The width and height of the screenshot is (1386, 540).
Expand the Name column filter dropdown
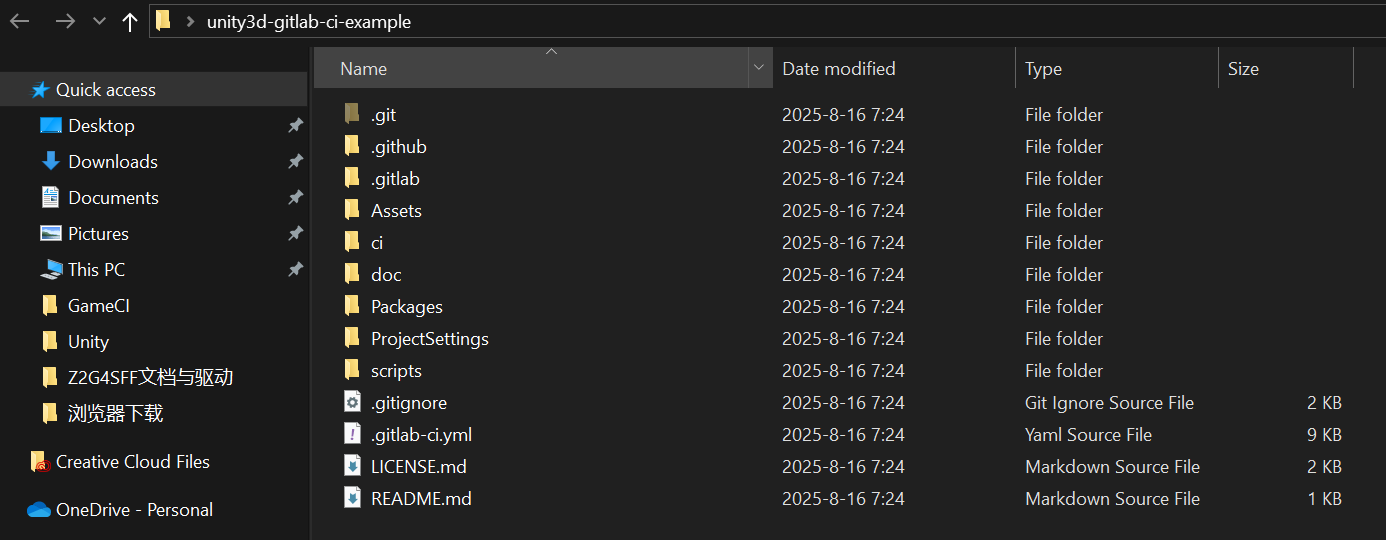click(759, 68)
